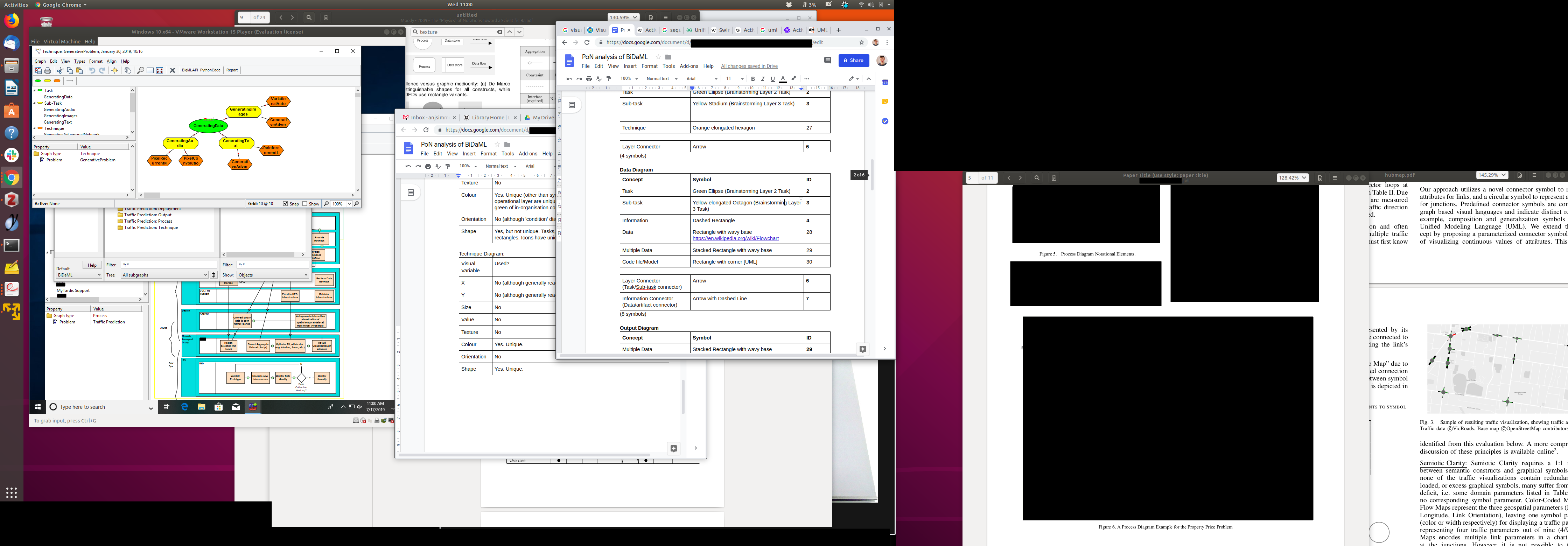Collapse the Sub-Task tree node
Viewport: 1568px width, 546px height.
pyautogui.click(x=35, y=104)
